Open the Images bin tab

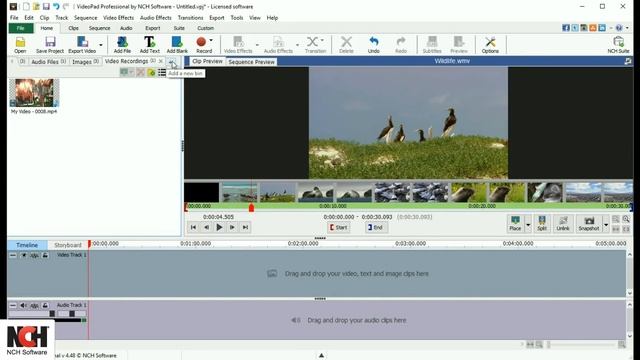(x=85, y=62)
